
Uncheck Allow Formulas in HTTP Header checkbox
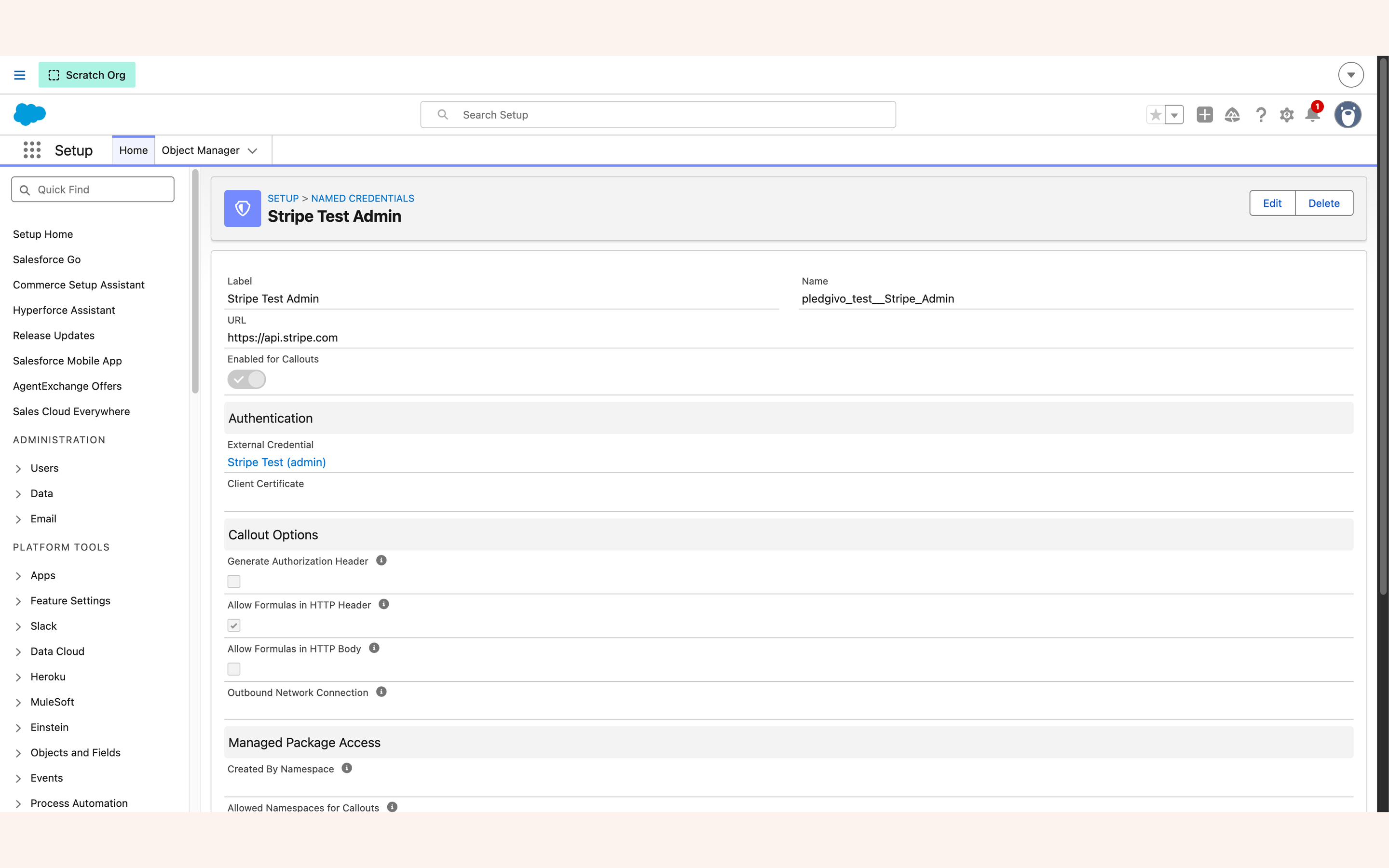click(233, 625)
